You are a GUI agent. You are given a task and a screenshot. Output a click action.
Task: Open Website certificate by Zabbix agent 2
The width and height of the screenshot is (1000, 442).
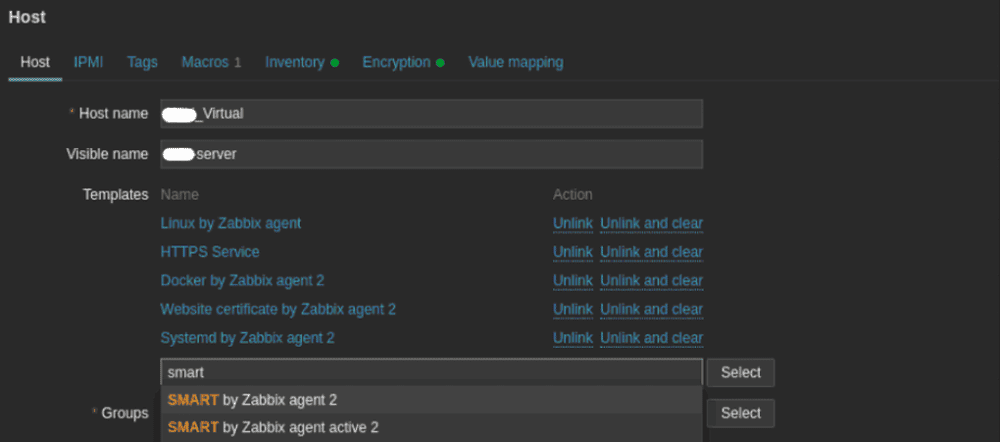278,310
